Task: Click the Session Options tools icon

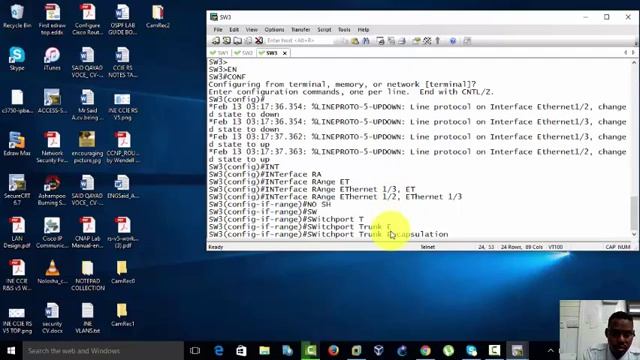Action: click(427, 41)
